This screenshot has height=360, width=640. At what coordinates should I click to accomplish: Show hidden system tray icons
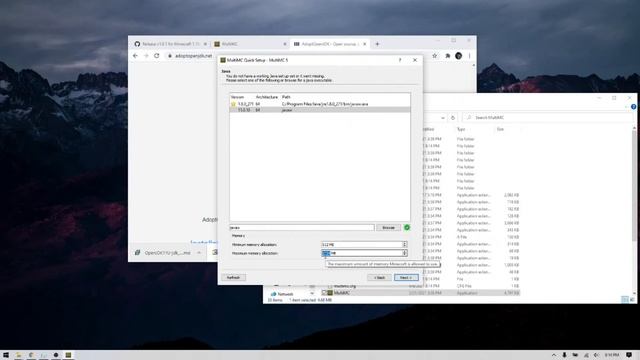click(x=554, y=355)
